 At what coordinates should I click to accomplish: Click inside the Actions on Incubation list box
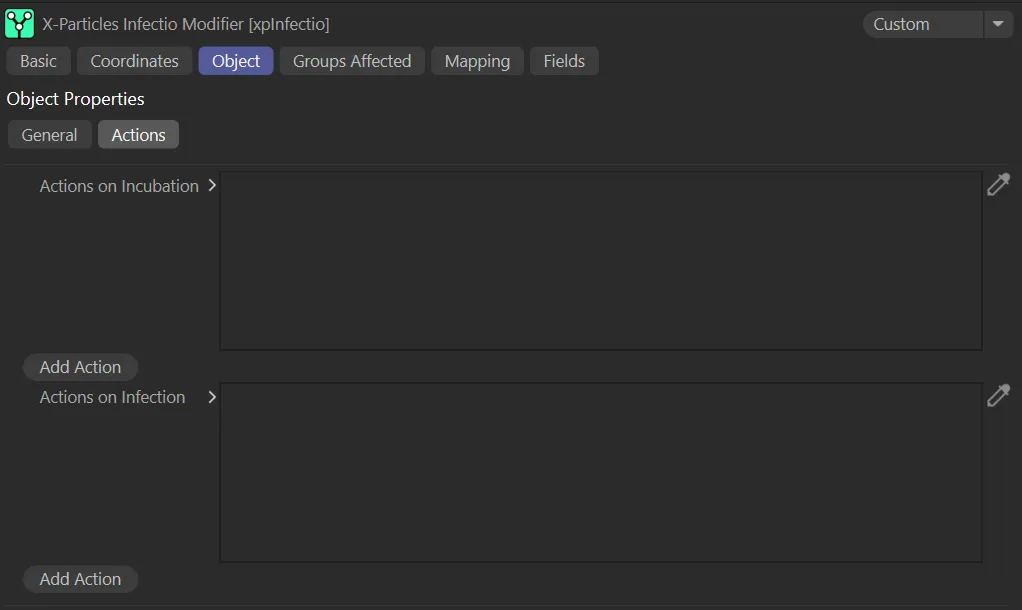(x=600, y=260)
